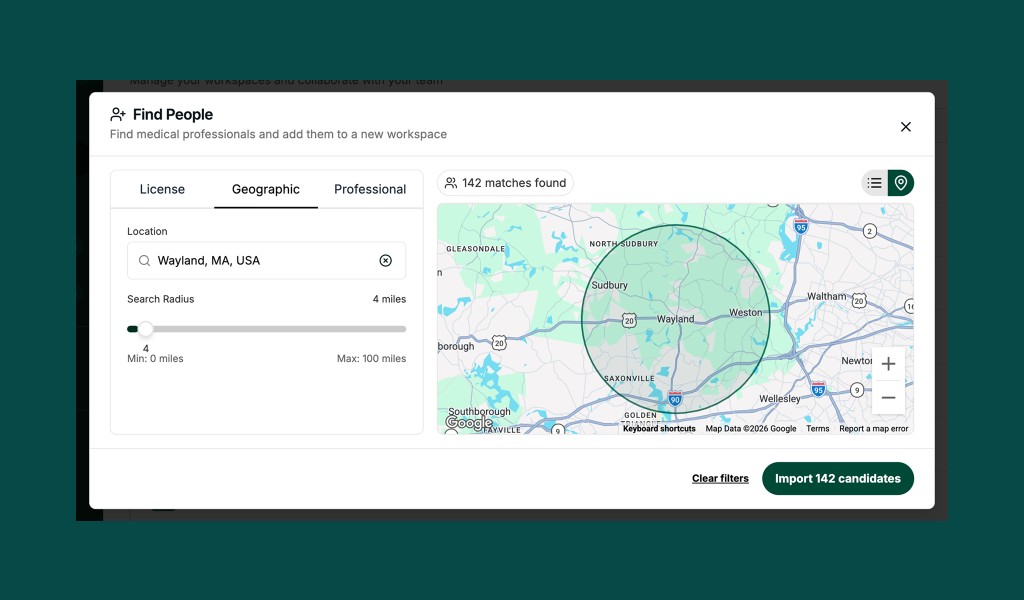Click Clear filters
The image size is (1024, 600).
tap(720, 478)
